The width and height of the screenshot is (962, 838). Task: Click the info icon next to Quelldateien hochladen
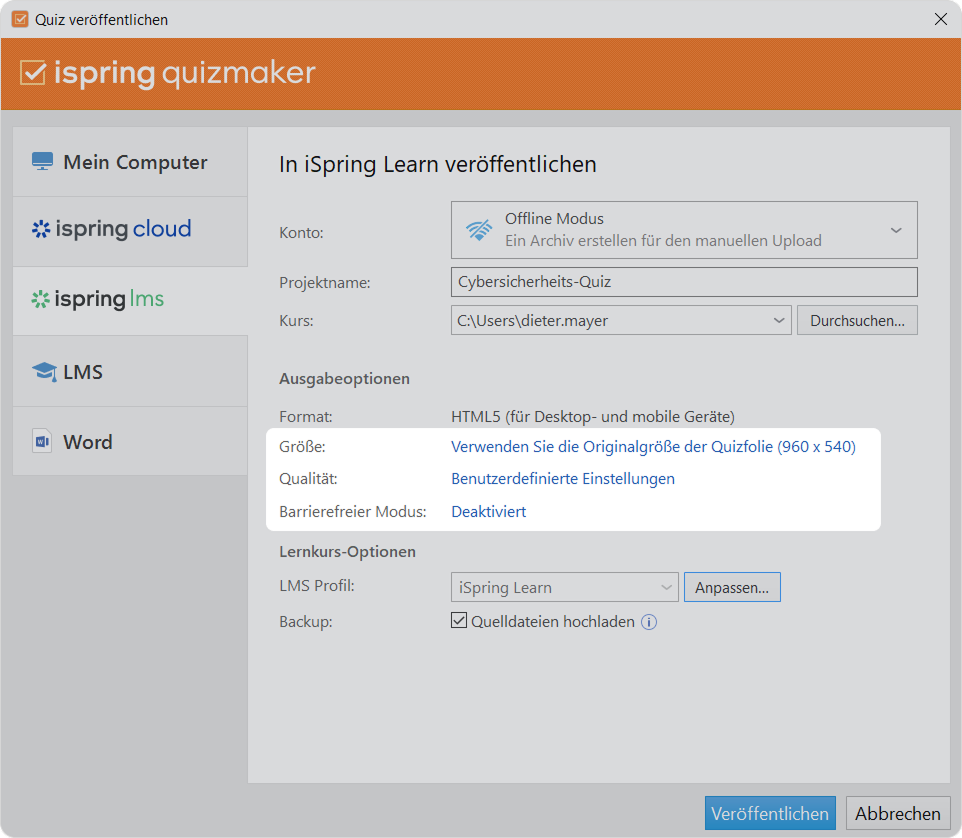tap(649, 622)
